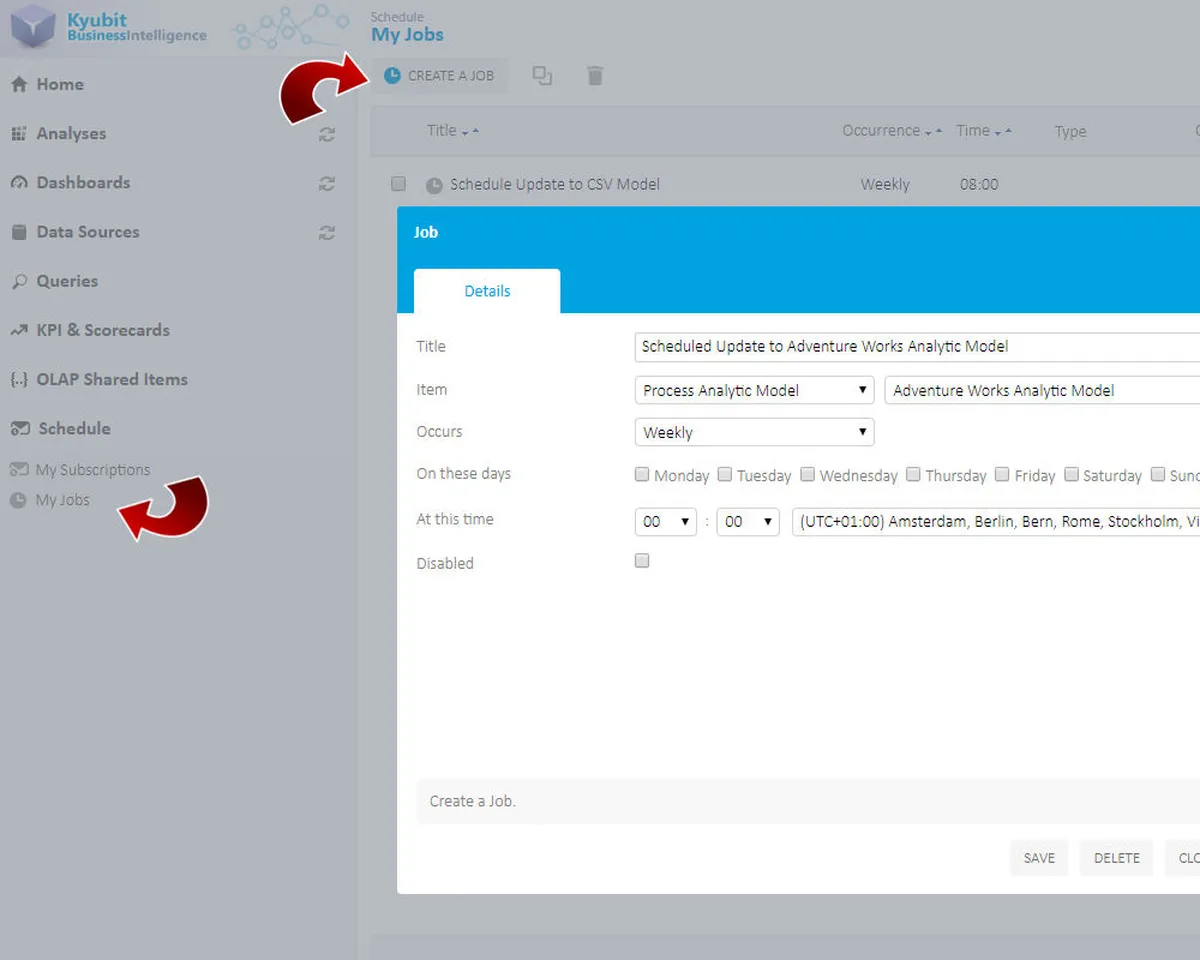Click the Dashboards gauge icon
This screenshot has width=1200, height=960.
click(18, 183)
